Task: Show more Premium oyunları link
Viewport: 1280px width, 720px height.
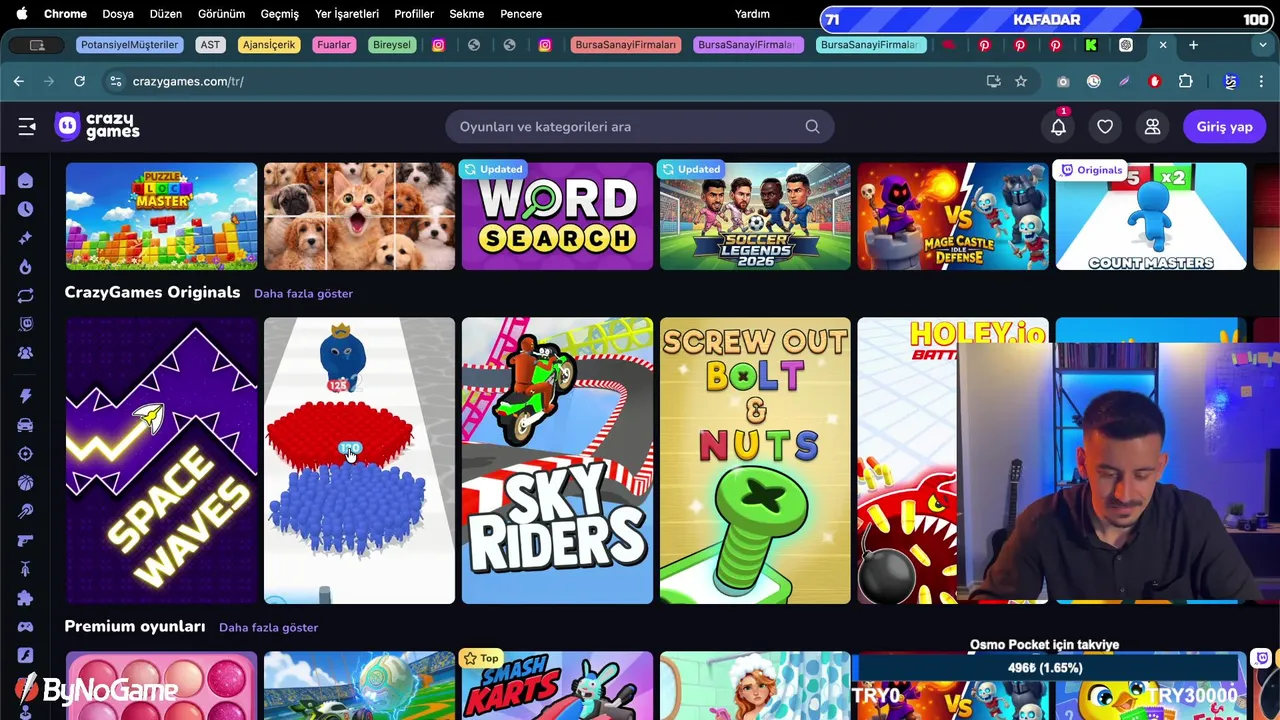Action: 268,628
